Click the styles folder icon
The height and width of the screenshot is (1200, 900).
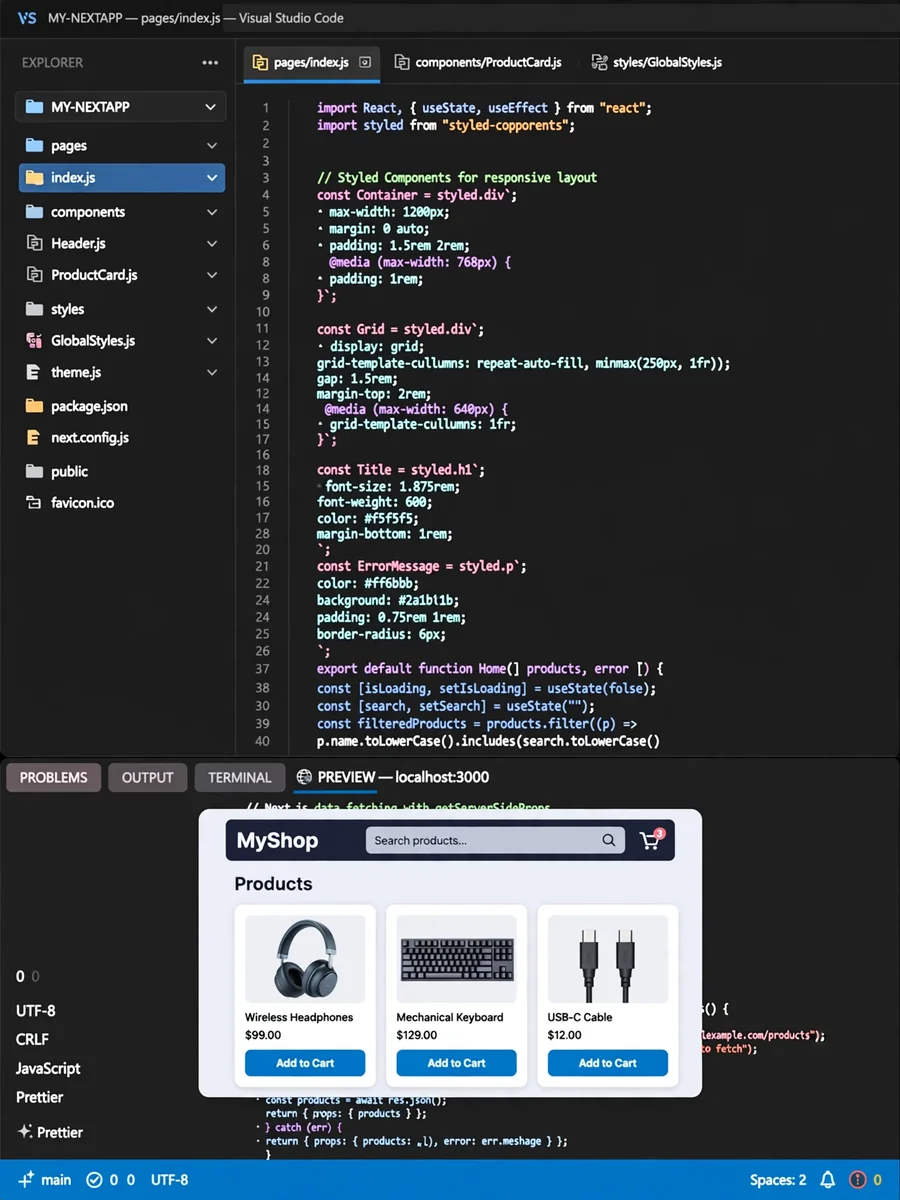[34, 309]
